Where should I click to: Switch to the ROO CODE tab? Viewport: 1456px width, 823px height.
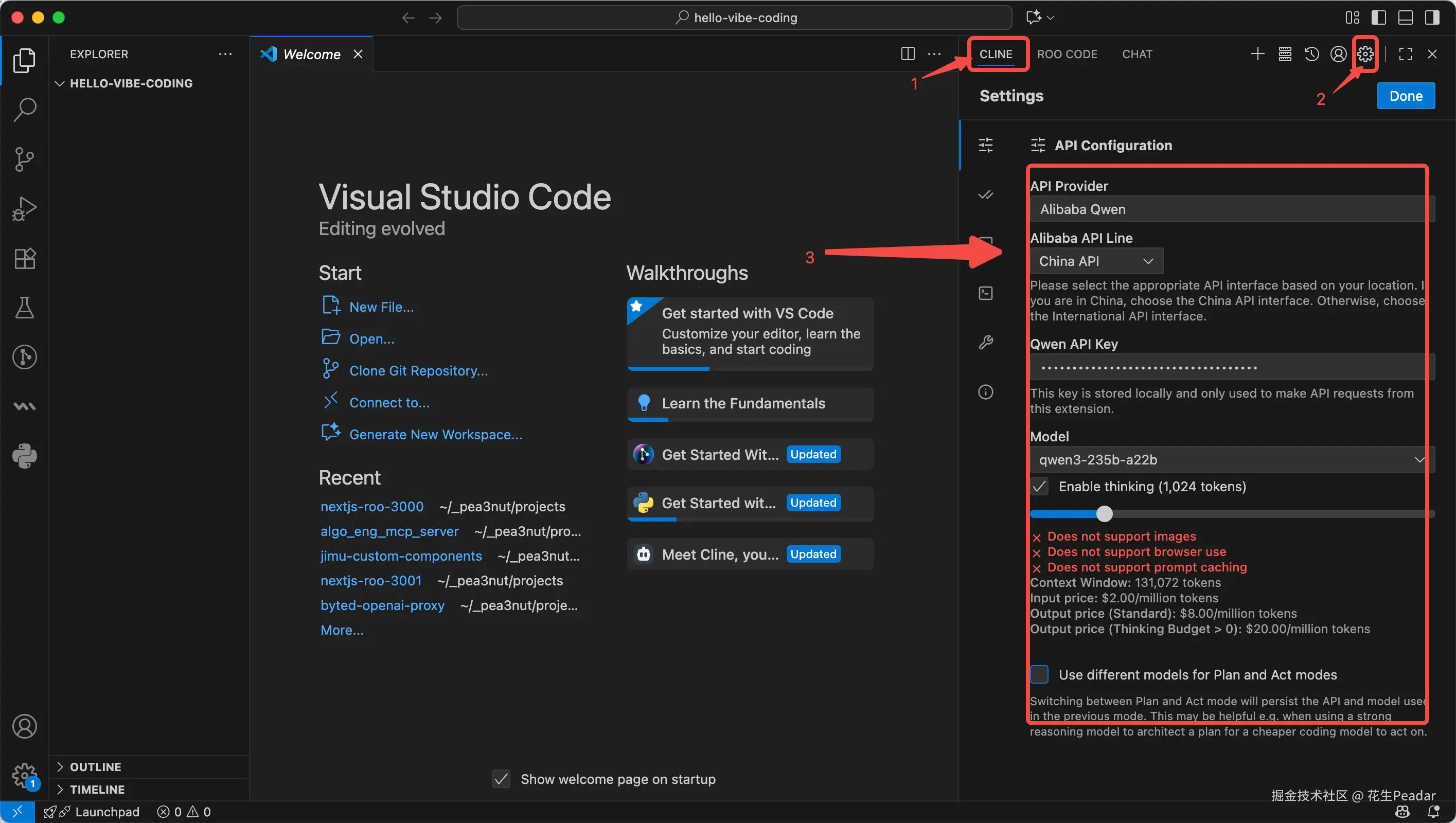(x=1067, y=54)
